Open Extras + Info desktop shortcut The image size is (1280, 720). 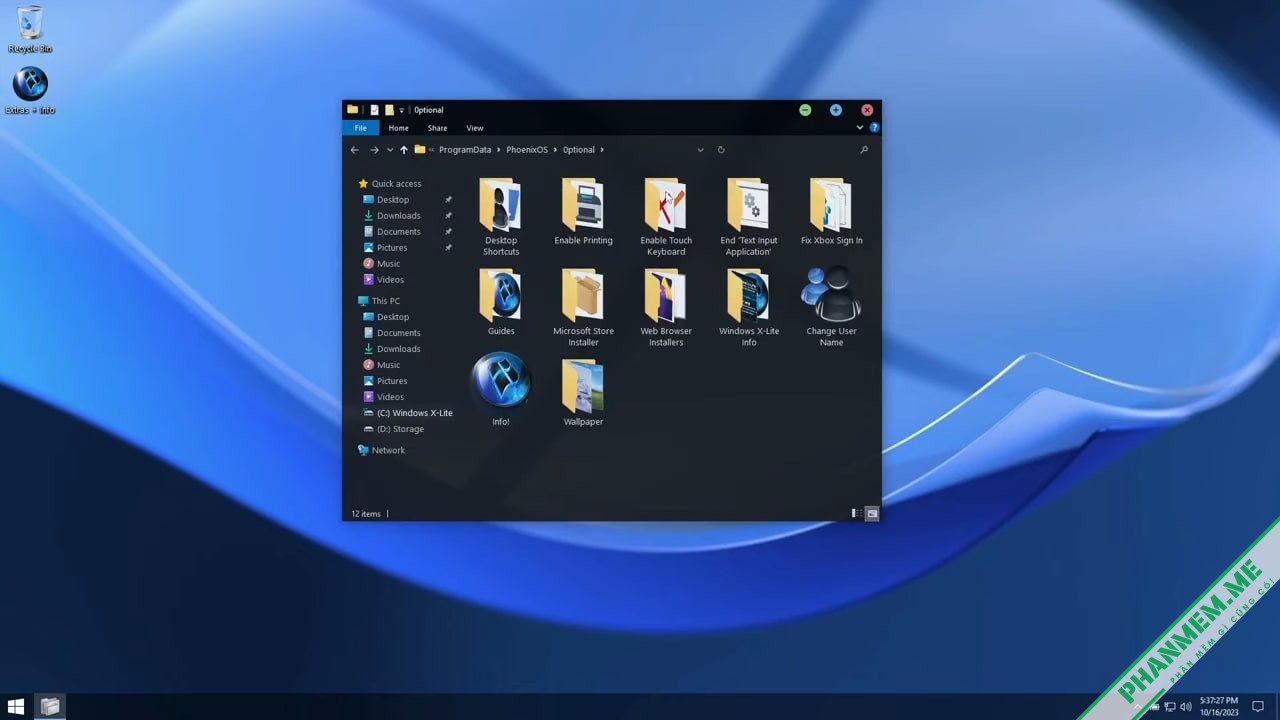pos(30,90)
